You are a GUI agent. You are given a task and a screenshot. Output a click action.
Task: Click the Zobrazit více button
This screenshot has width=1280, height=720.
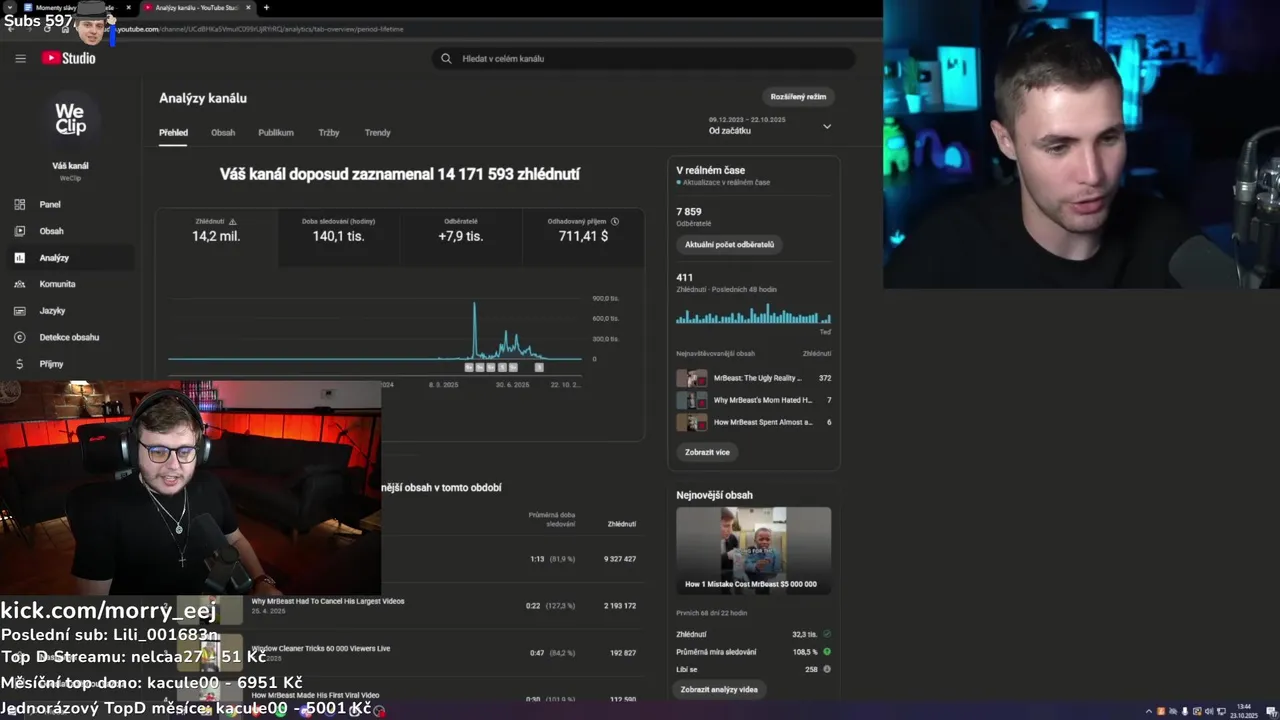point(707,452)
